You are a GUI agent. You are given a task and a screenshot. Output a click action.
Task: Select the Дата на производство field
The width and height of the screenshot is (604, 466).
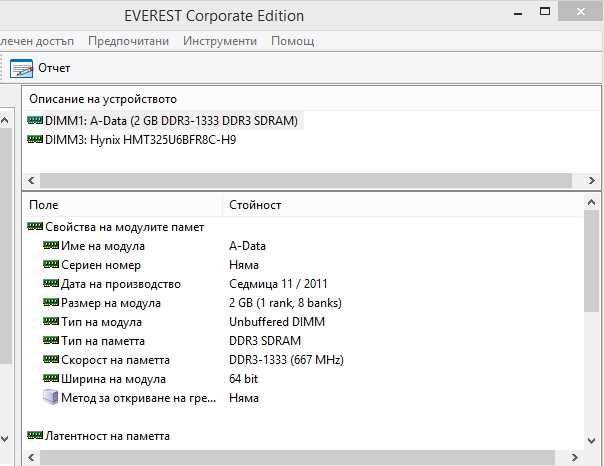point(121,284)
